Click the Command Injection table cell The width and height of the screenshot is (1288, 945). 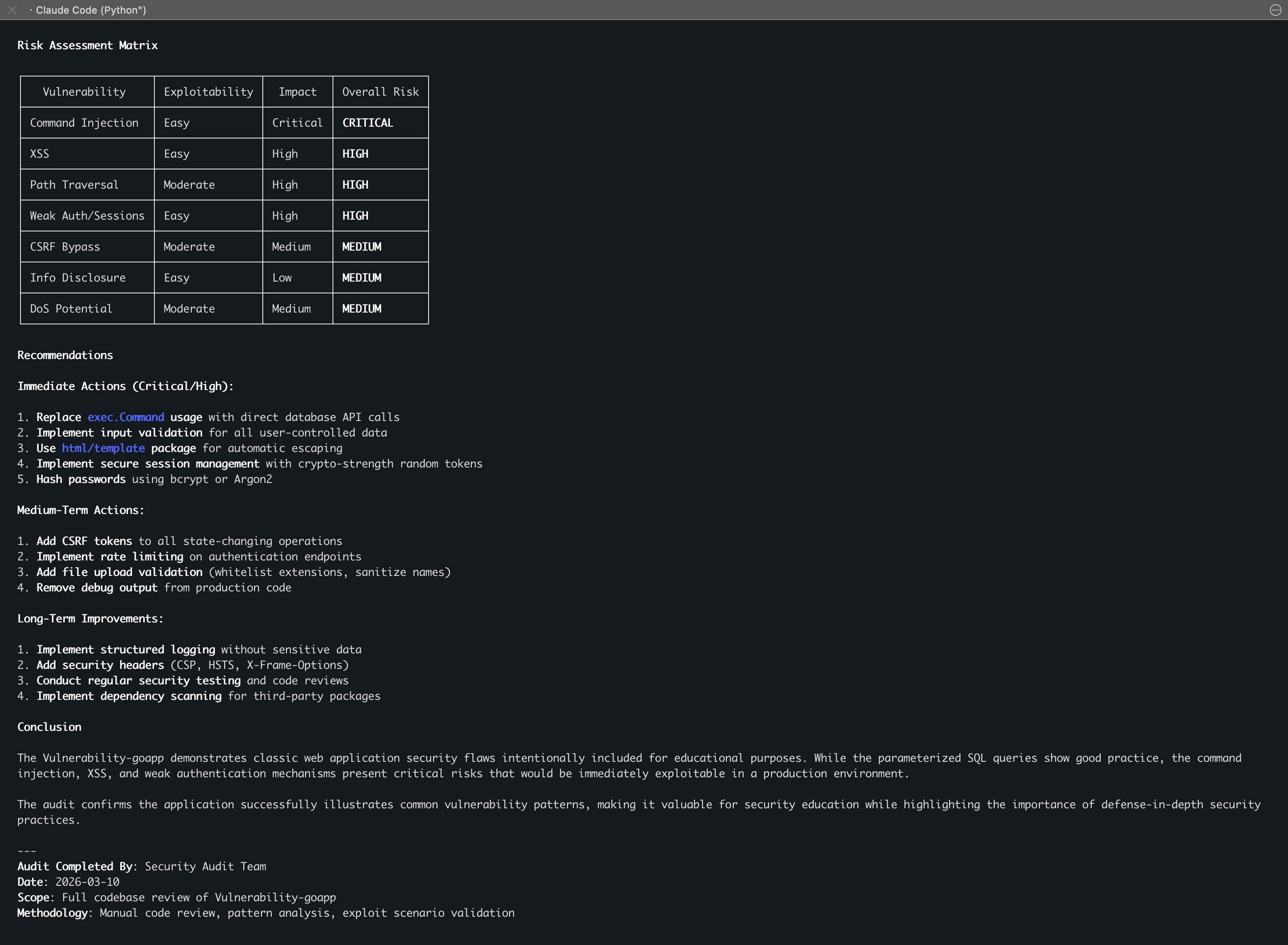[84, 123]
